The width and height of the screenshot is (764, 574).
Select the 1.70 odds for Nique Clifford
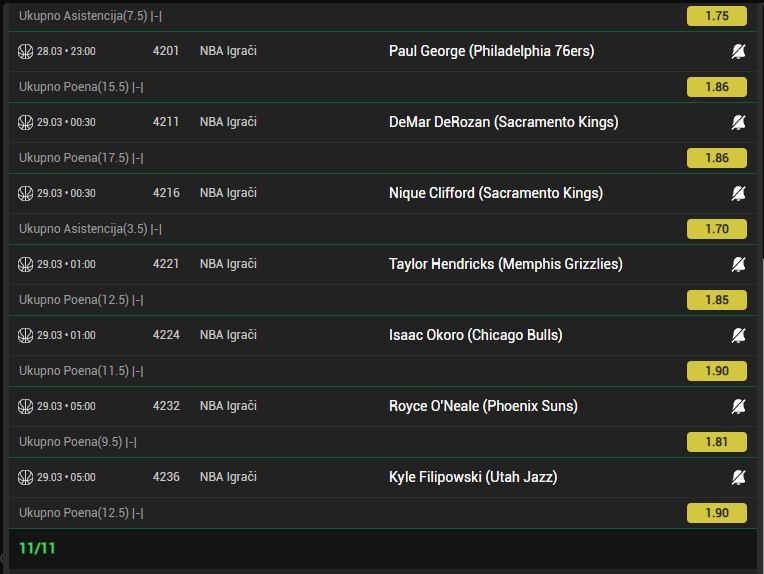717,229
